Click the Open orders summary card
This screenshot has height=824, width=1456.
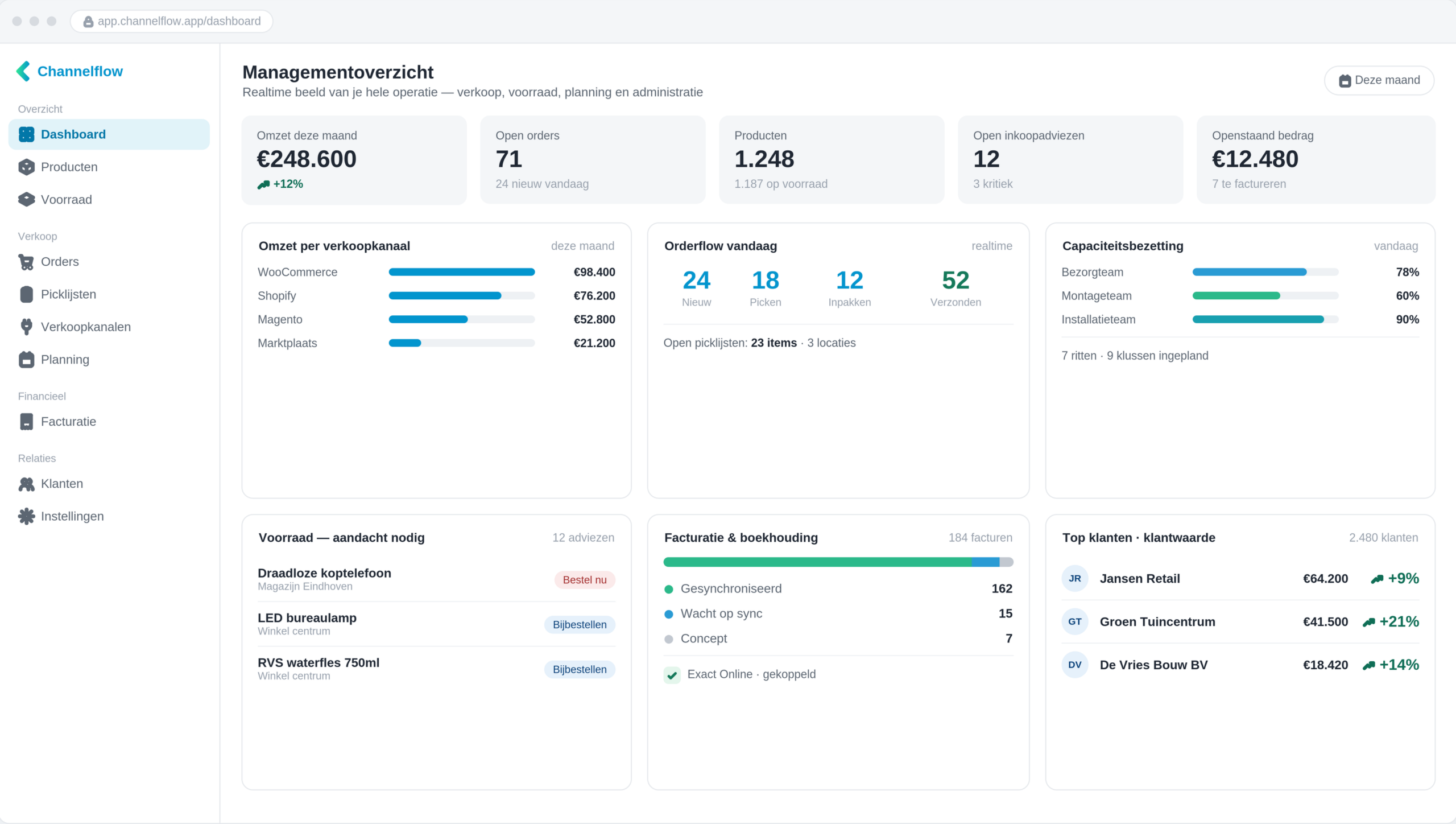593,159
